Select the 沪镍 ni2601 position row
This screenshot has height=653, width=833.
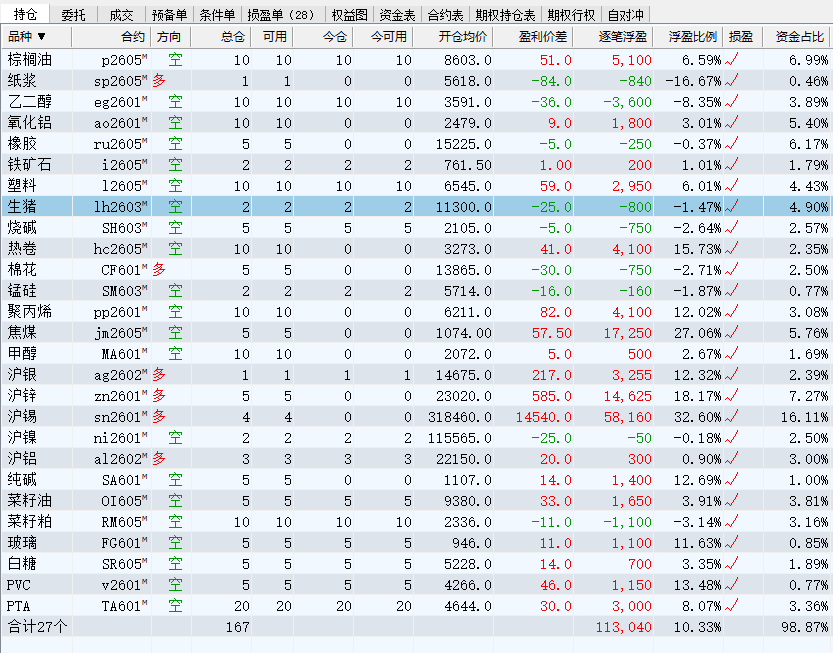coord(400,438)
